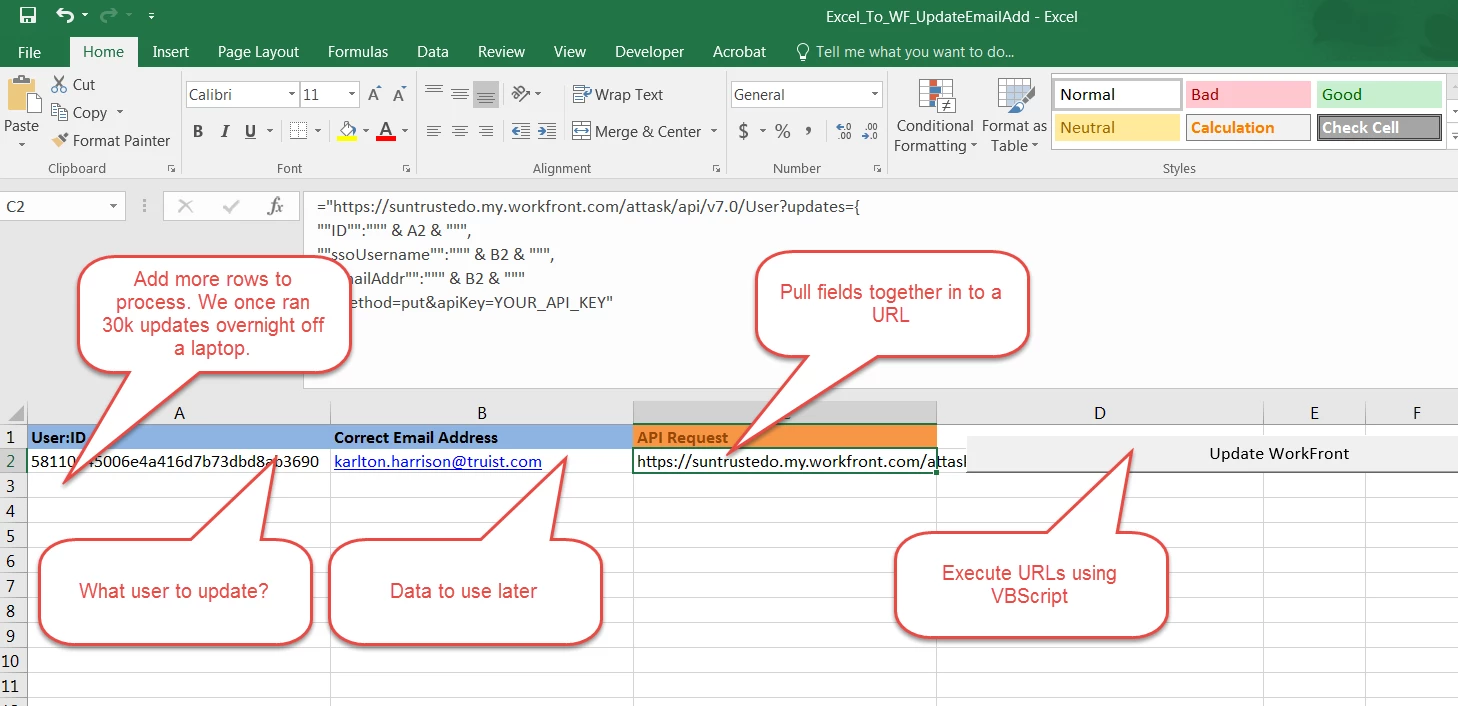1458x706 pixels.
Task: Apply the Good cell style
Action: 1379,95
